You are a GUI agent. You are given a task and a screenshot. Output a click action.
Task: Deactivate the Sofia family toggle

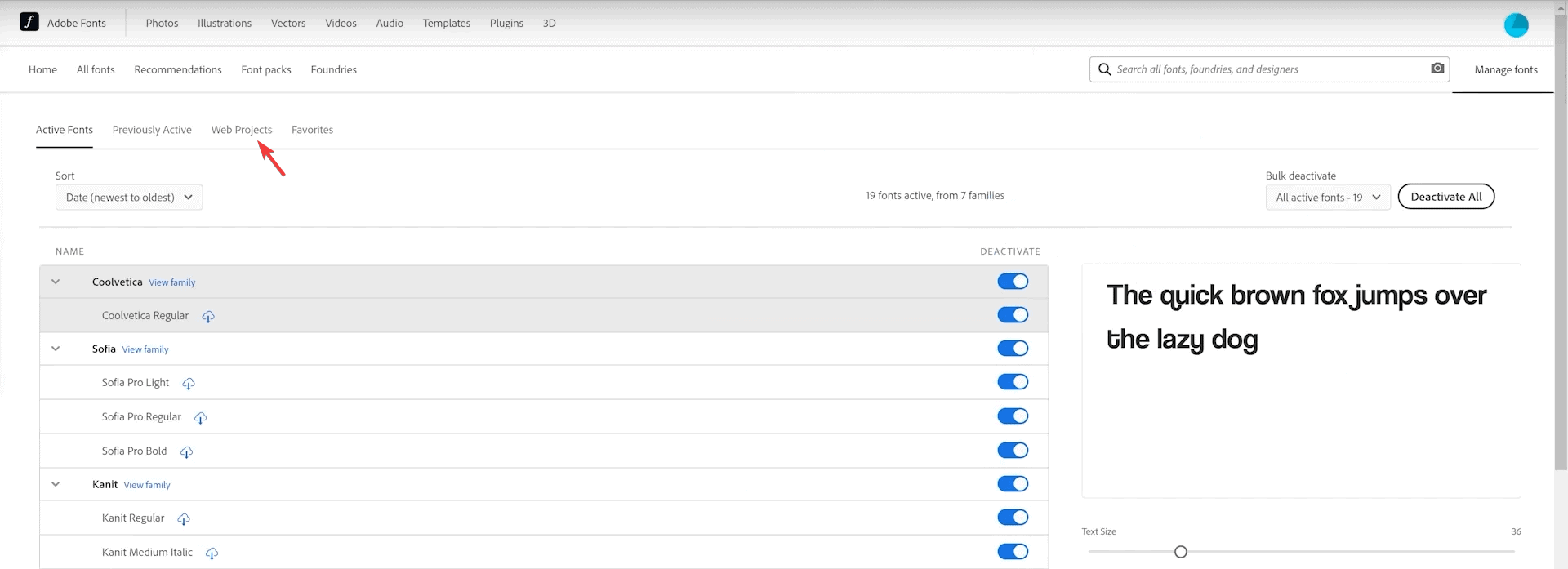1013,349
